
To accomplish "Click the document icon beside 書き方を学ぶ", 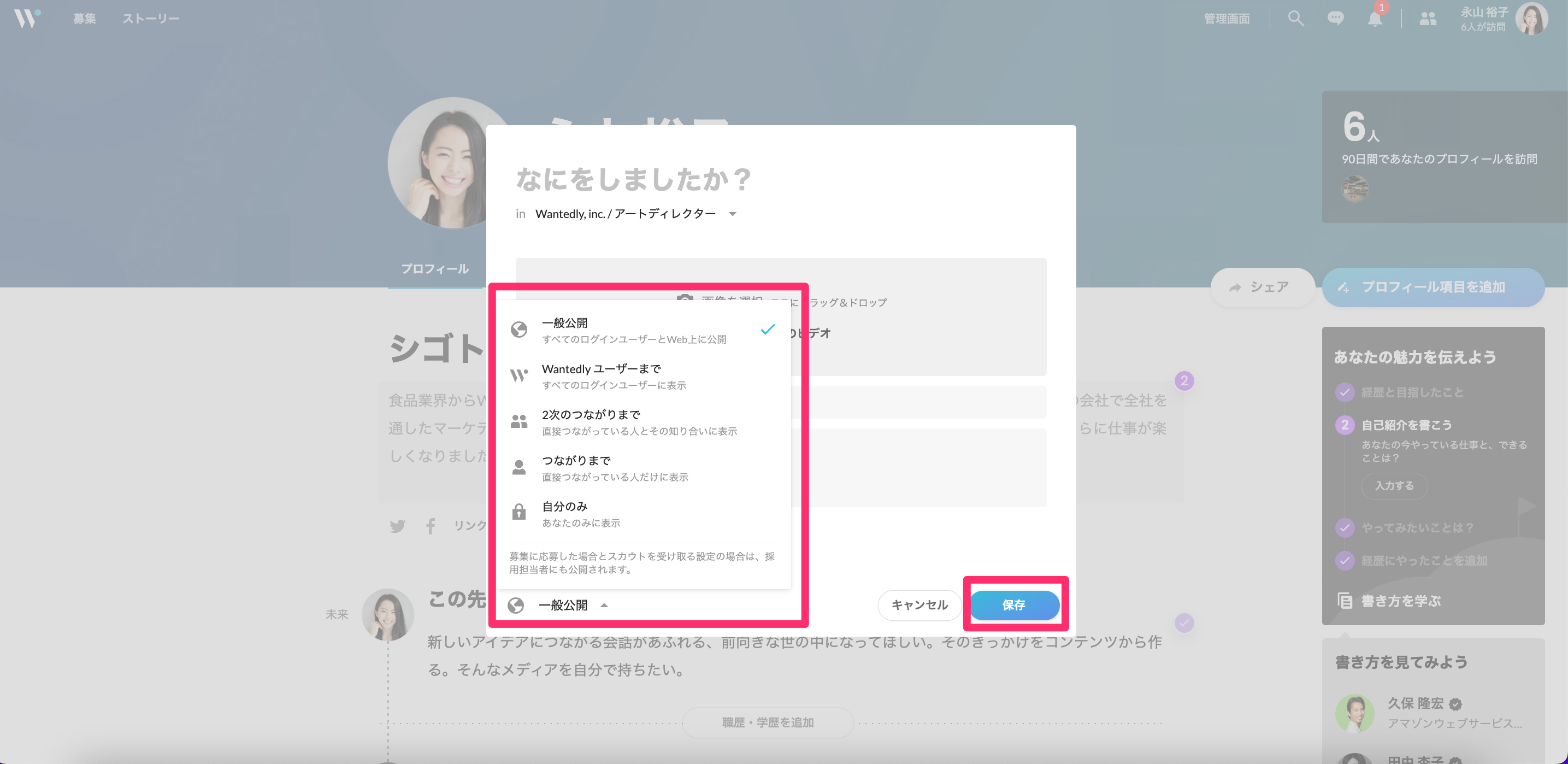I will (x=1345, y=600).
